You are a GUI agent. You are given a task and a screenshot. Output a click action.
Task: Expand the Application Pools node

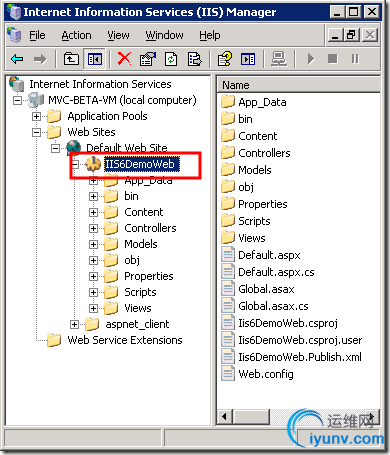tap(36, 116)
